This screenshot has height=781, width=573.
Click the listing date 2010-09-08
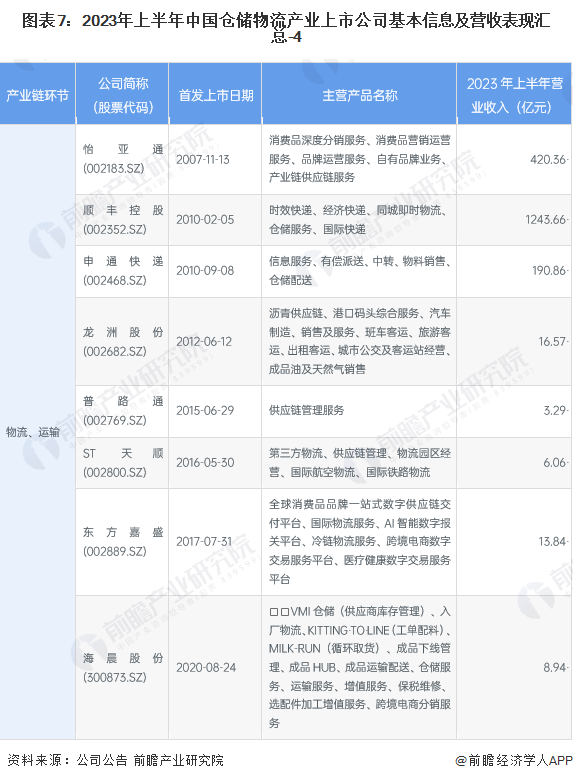205,270
